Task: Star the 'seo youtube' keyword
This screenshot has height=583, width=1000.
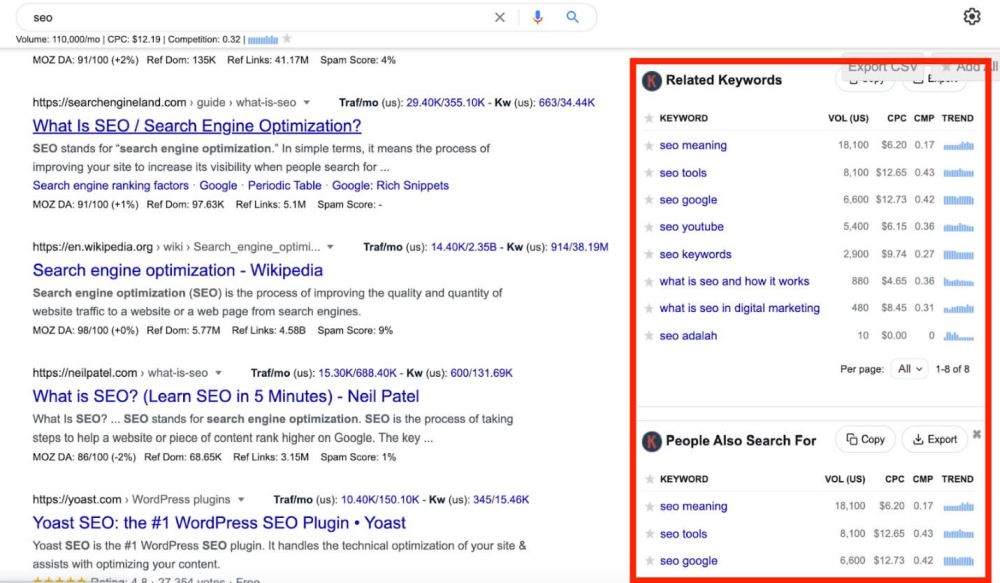Action: 649,227
